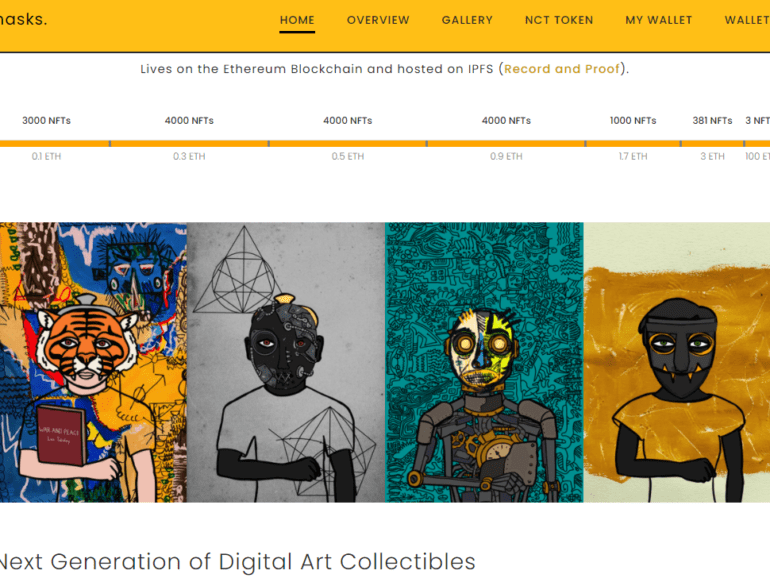770x578 pixels.
Task: Choose the 0.9 ETH tier segment
Action: [x=506, y=143]
